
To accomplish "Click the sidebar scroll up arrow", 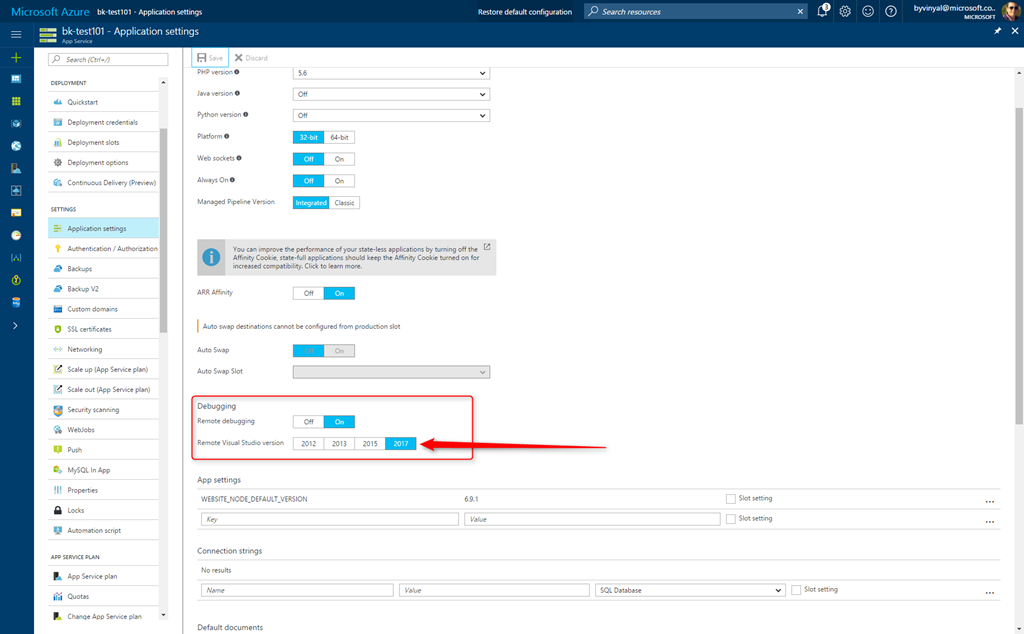I will pyautogui.click(x=163, y=82).
